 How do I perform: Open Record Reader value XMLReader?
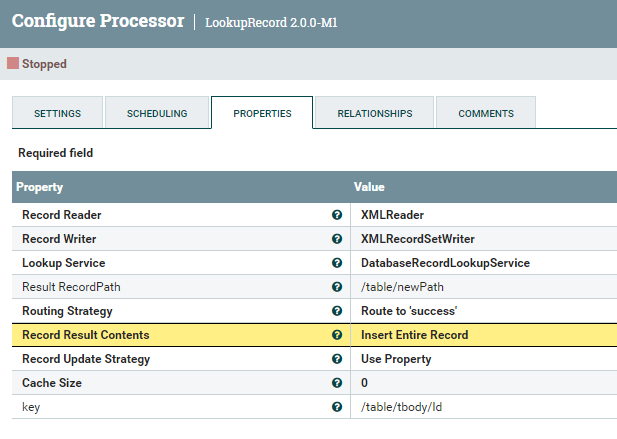coord(393,215)
